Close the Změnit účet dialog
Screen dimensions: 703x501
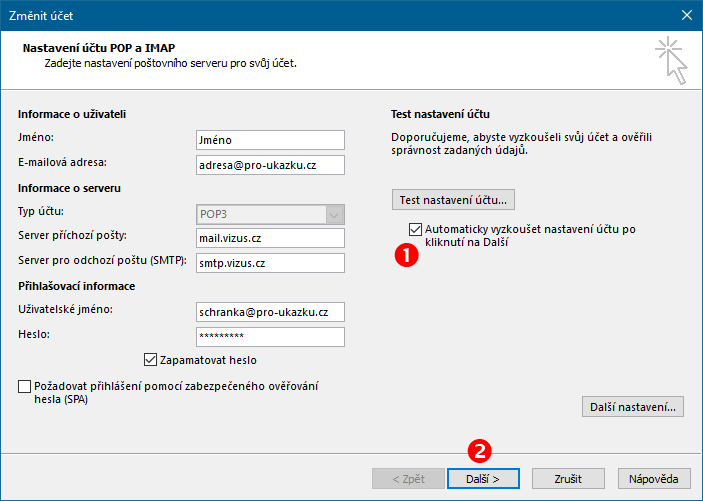pos(686,15)
